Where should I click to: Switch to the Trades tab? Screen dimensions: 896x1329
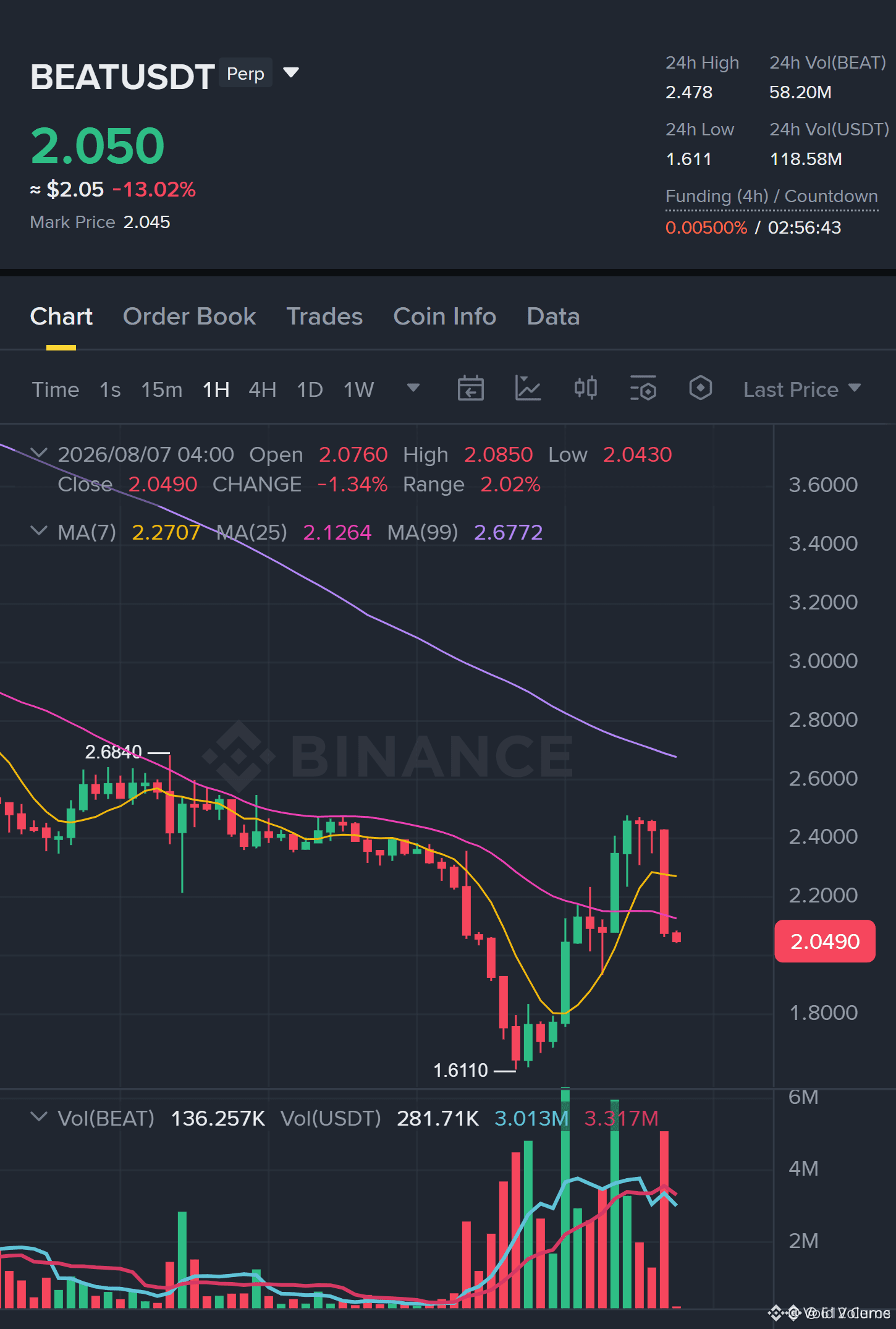pos(324,316)
